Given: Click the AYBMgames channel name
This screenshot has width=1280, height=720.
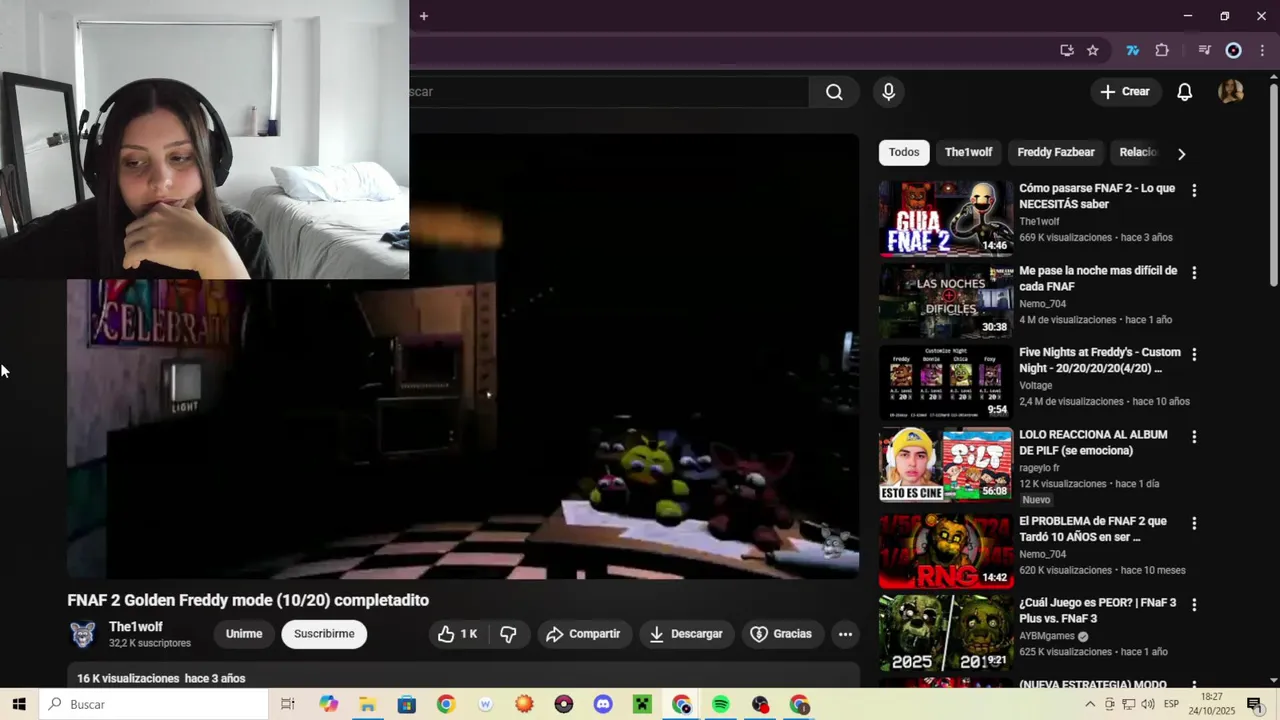Looking at the screenshot, I should 1045,636.
